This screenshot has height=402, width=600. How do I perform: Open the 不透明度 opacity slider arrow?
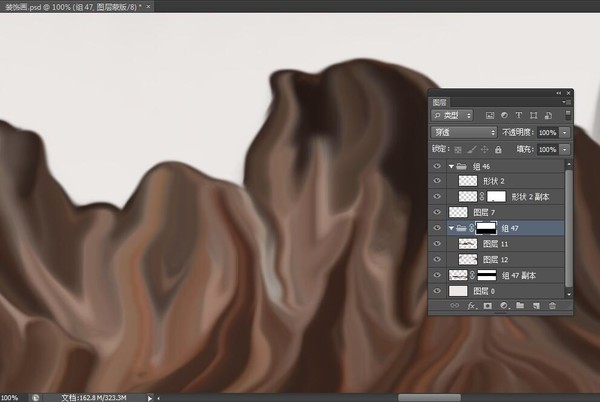point(565,132)
